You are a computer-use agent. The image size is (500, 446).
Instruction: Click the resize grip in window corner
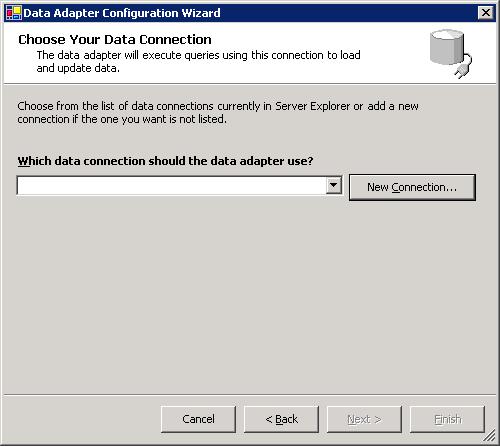coord(490,436)
